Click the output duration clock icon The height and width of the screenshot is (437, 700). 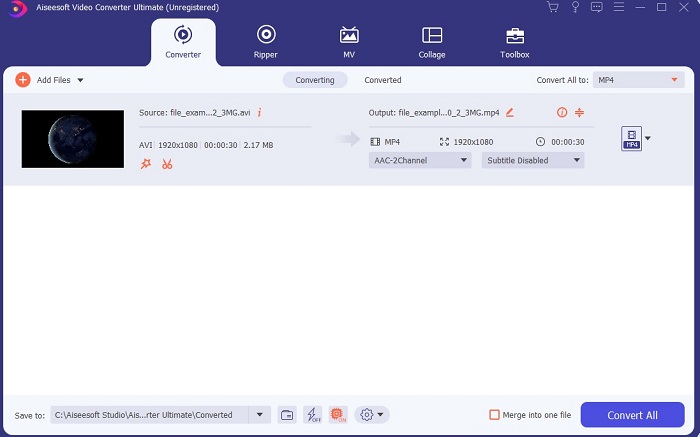[540, 142]
